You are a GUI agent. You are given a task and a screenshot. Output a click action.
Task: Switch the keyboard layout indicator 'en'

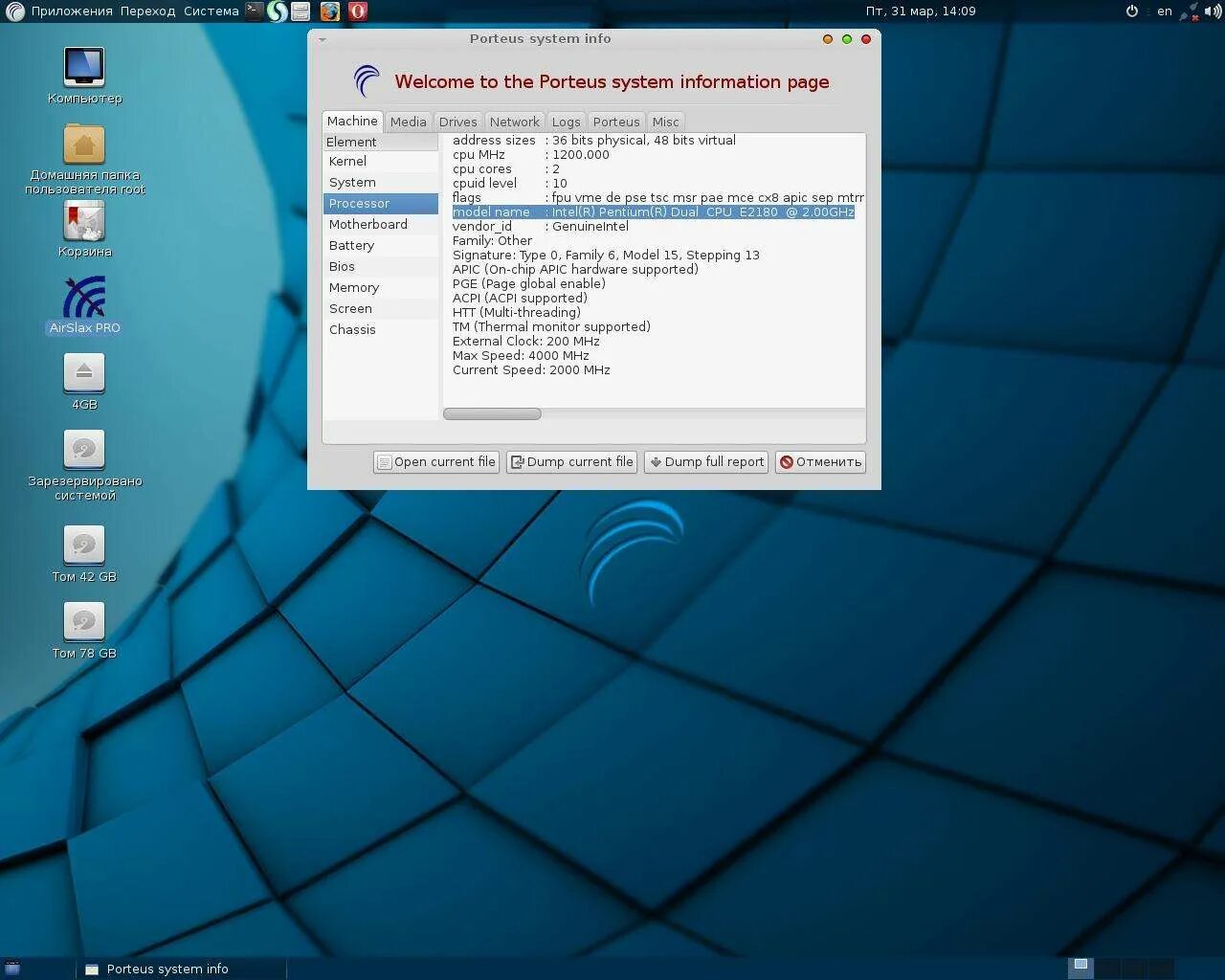coord(1165,11)
